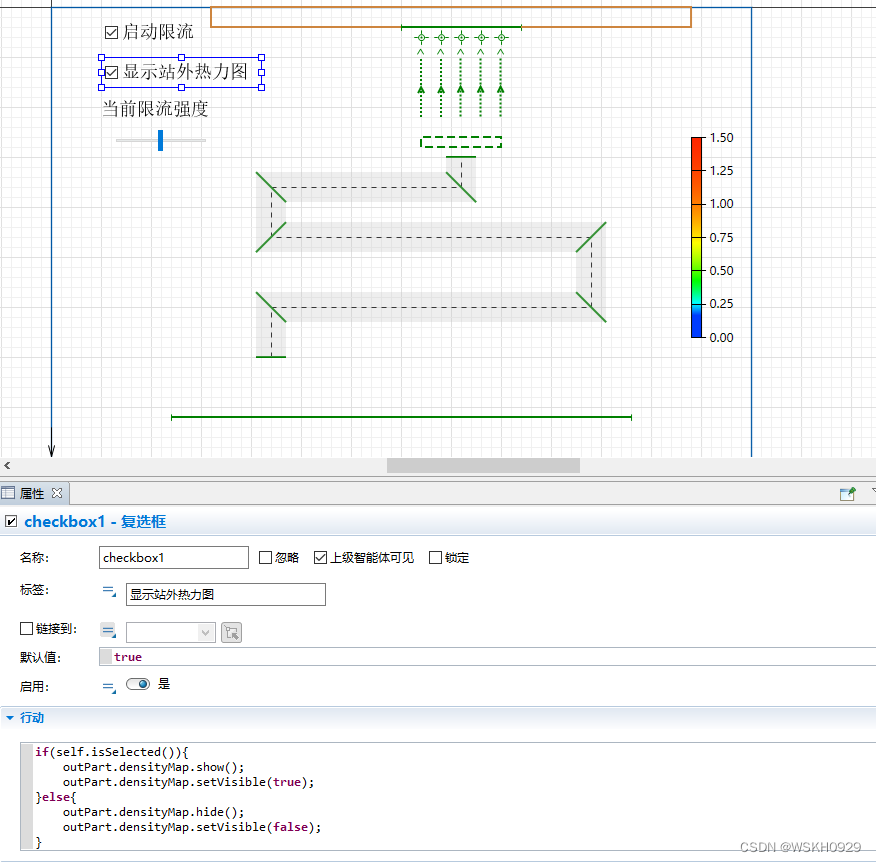This screenshot has width=876, height=862.
Task: Toggle the 启用 switch set to 是
Action: (138, 684)
